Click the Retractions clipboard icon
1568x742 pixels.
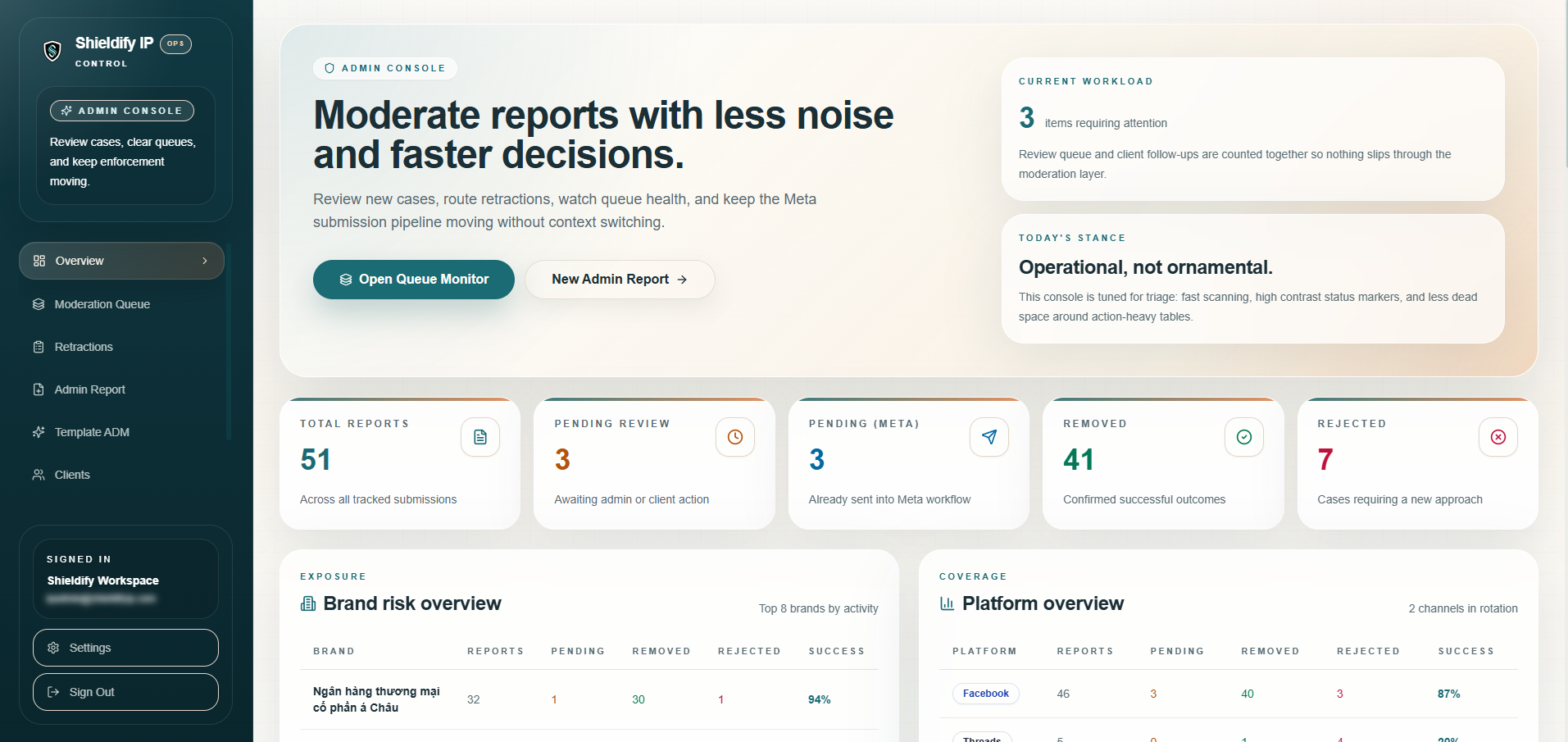(39, 346)
